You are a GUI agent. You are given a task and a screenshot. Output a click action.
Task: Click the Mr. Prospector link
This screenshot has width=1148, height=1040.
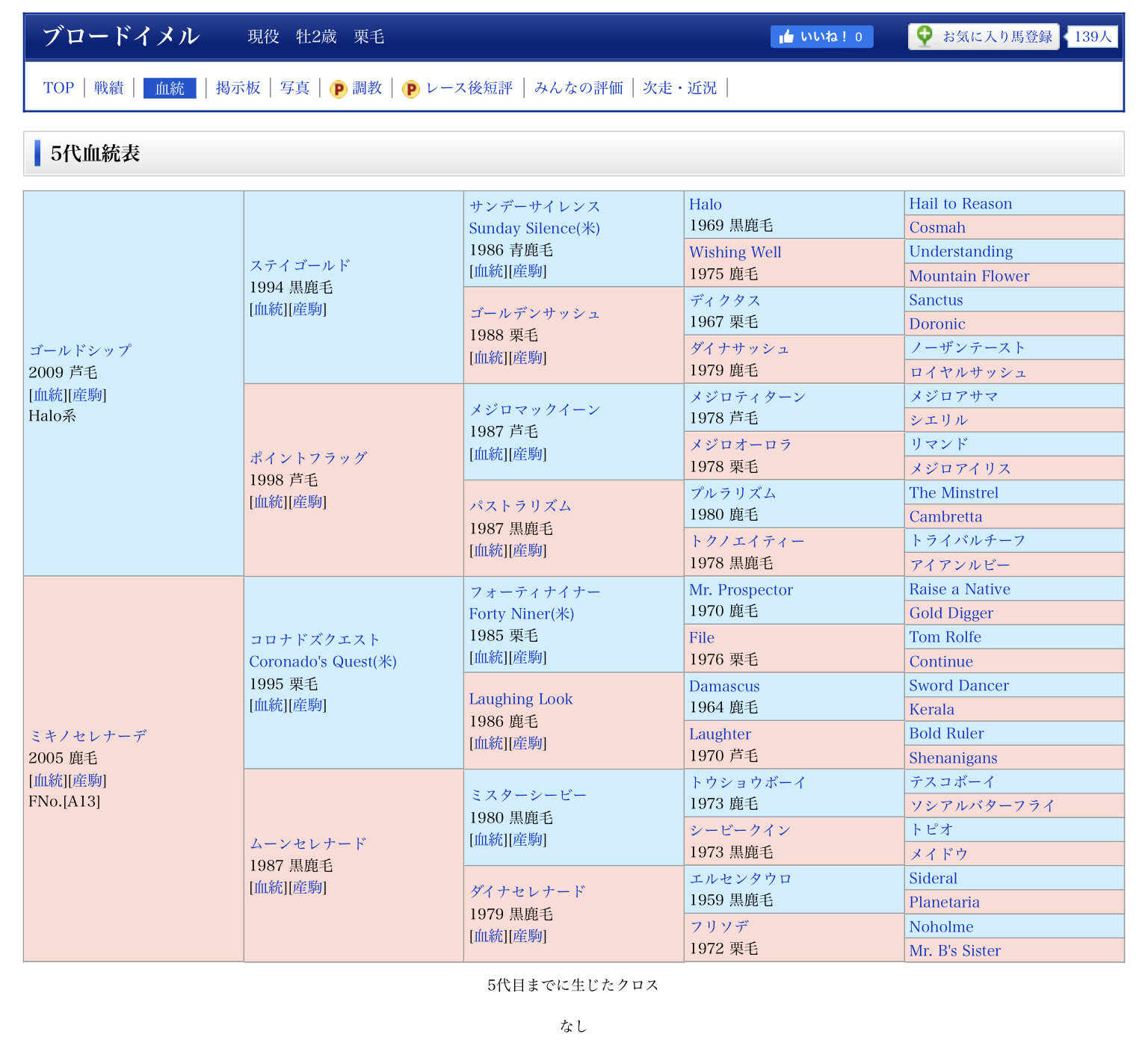(741, 589)
